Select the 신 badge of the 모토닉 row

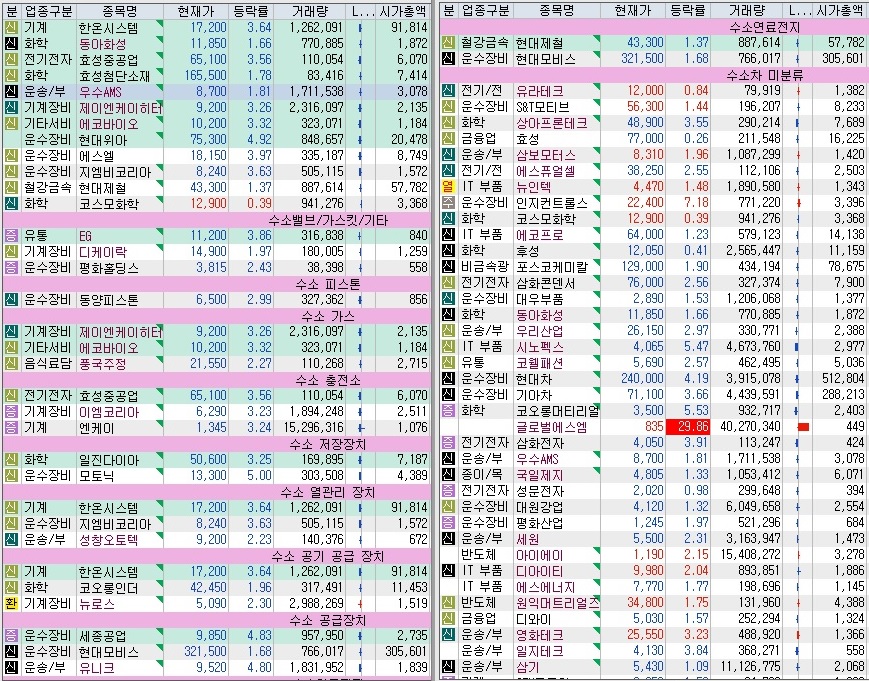[x=11, y=475]
